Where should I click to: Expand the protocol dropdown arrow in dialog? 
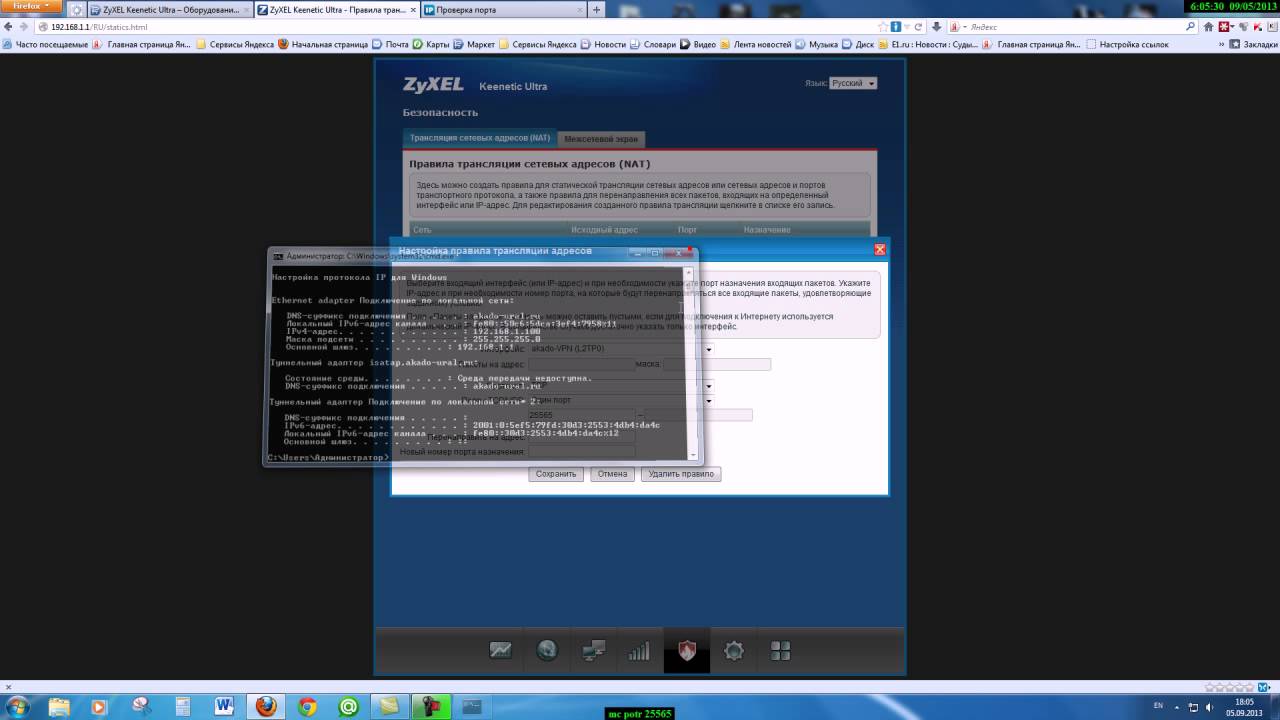(x=709, y=386)
